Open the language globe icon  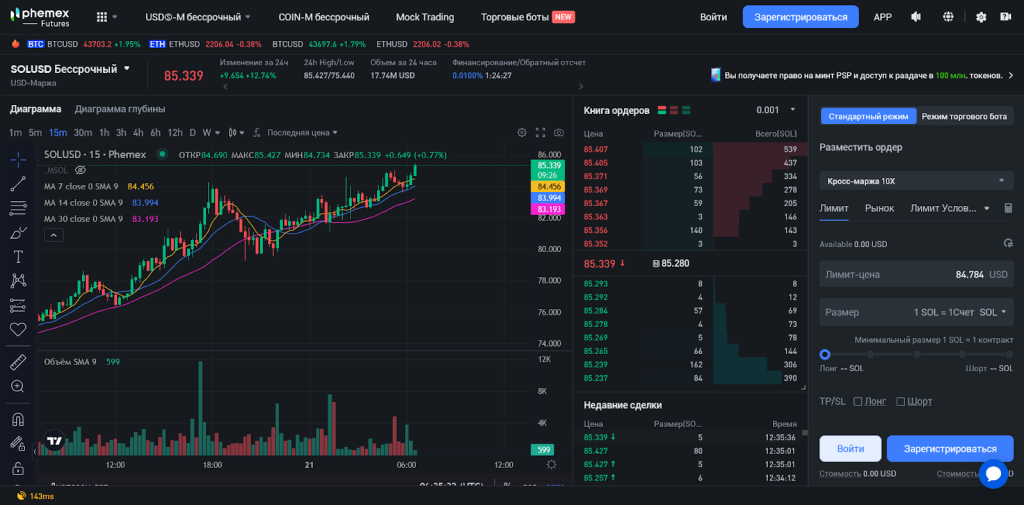pos(947,17)
